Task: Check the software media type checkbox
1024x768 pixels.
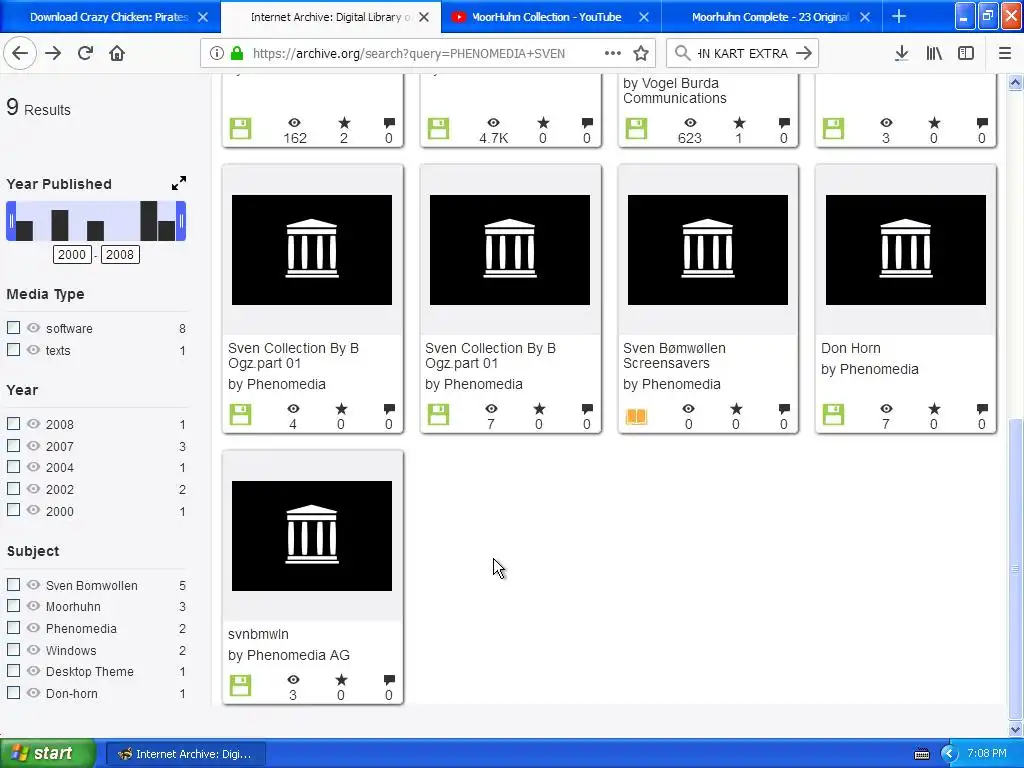Action: pos(13,327)
